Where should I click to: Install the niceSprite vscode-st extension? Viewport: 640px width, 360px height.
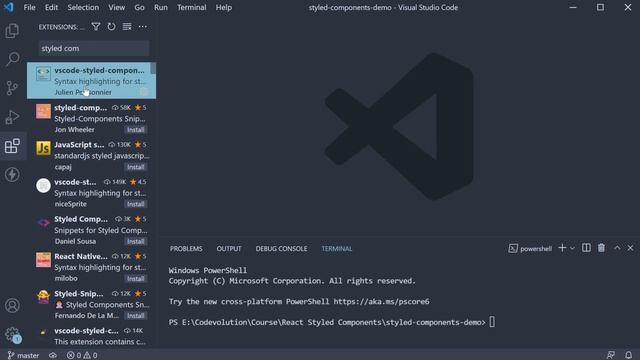136,204
